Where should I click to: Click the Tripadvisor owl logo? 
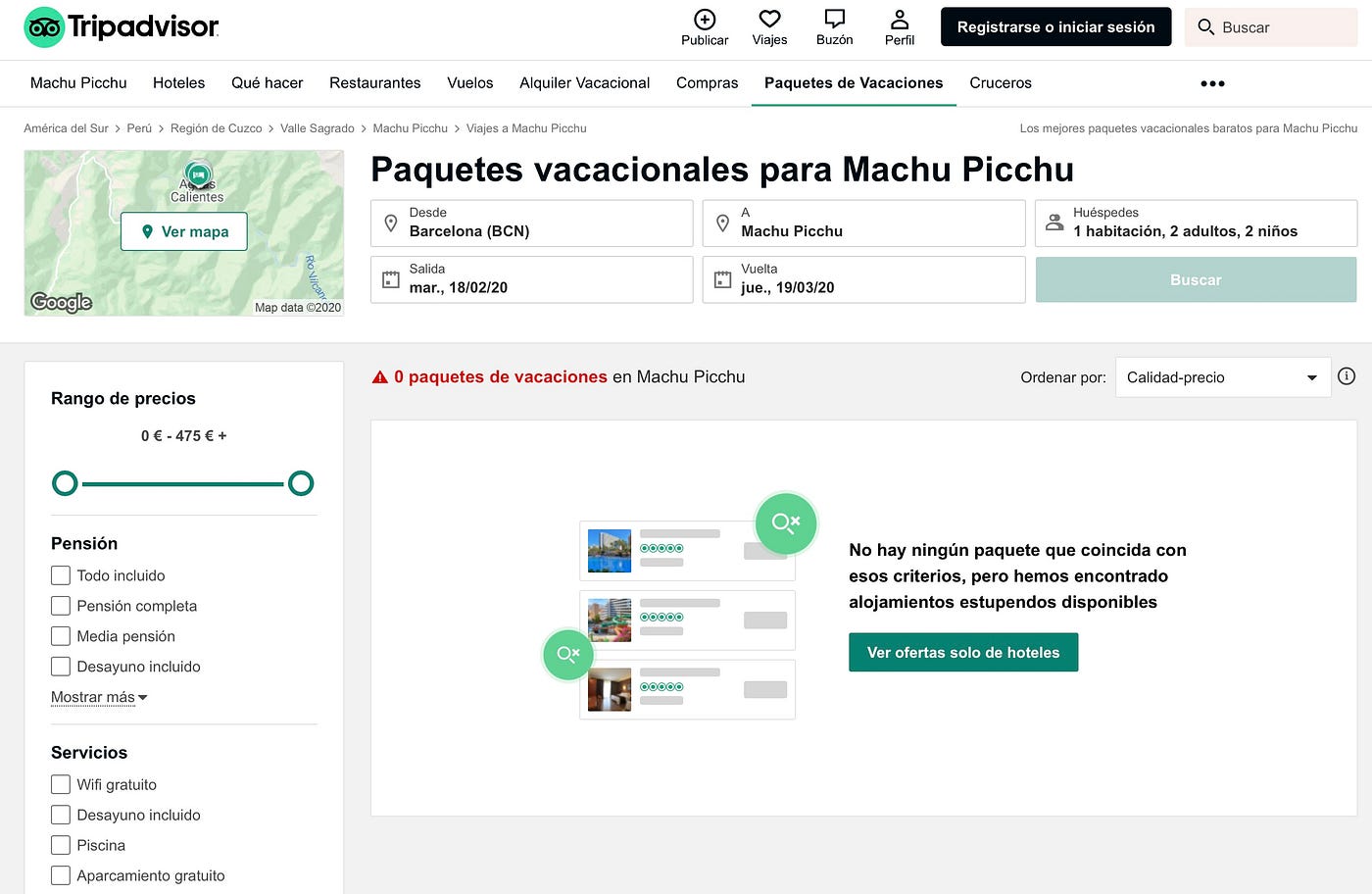[x=44, y=27]
